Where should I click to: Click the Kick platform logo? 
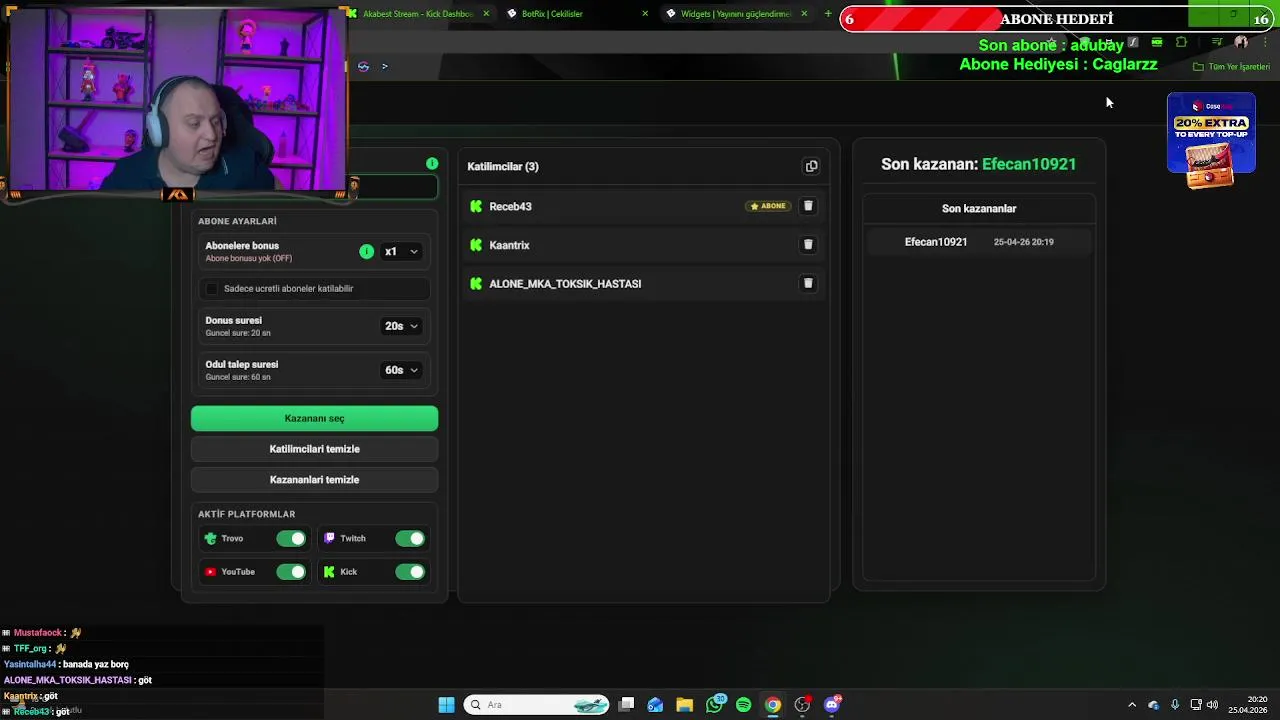pyautogui.click(x=329, y=572)
